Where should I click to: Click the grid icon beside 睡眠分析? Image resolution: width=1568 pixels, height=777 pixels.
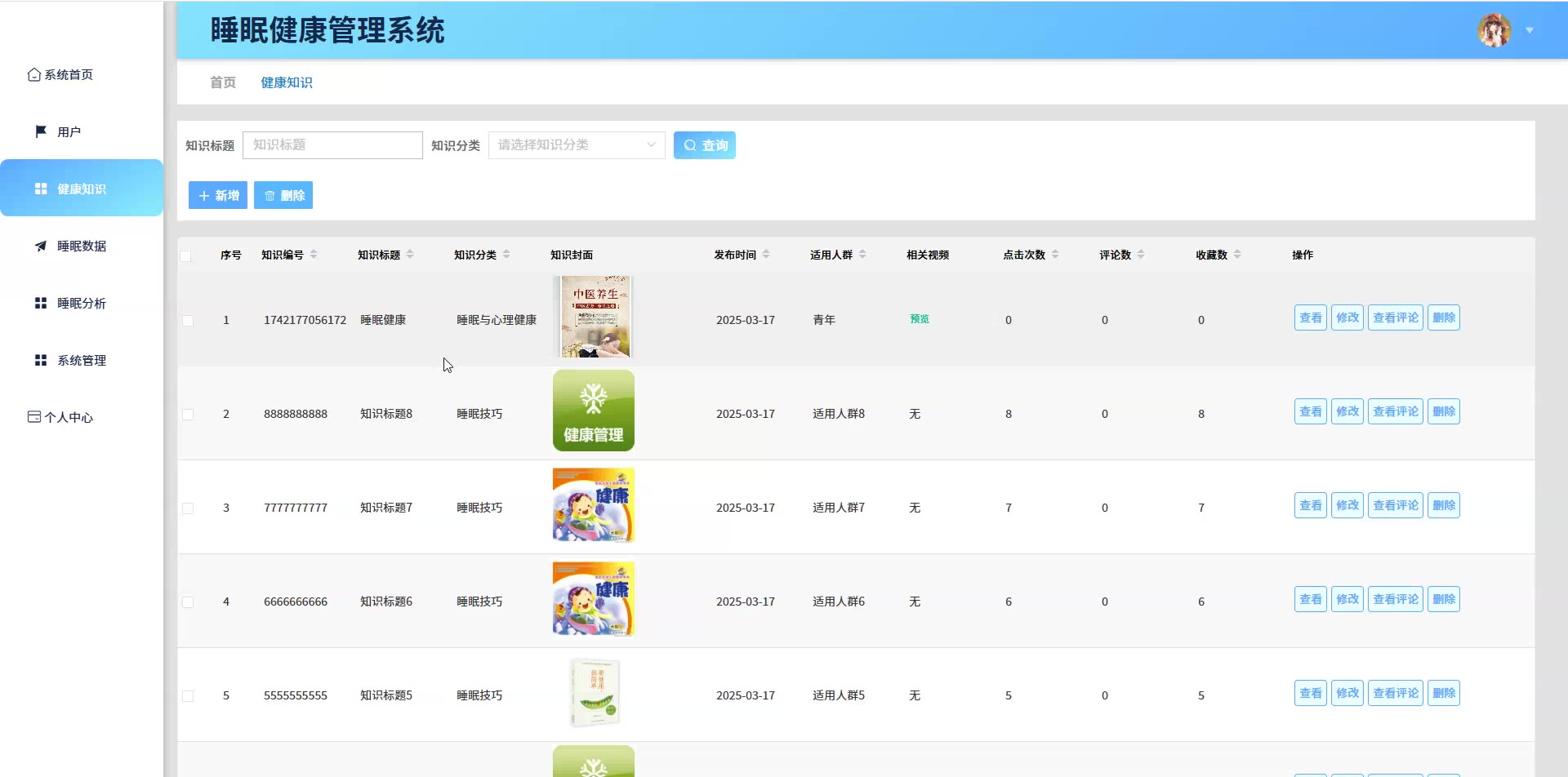(x=41, y=303)
